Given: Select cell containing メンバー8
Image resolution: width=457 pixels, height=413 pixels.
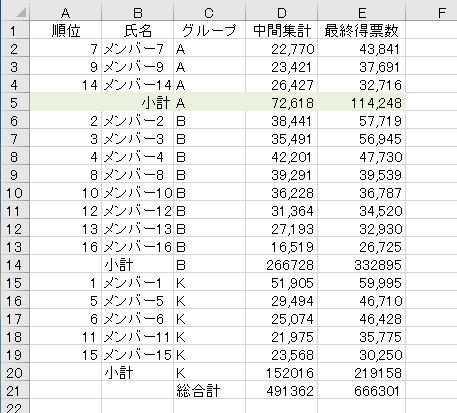Looking at the screenshot, I should [137, 175].
